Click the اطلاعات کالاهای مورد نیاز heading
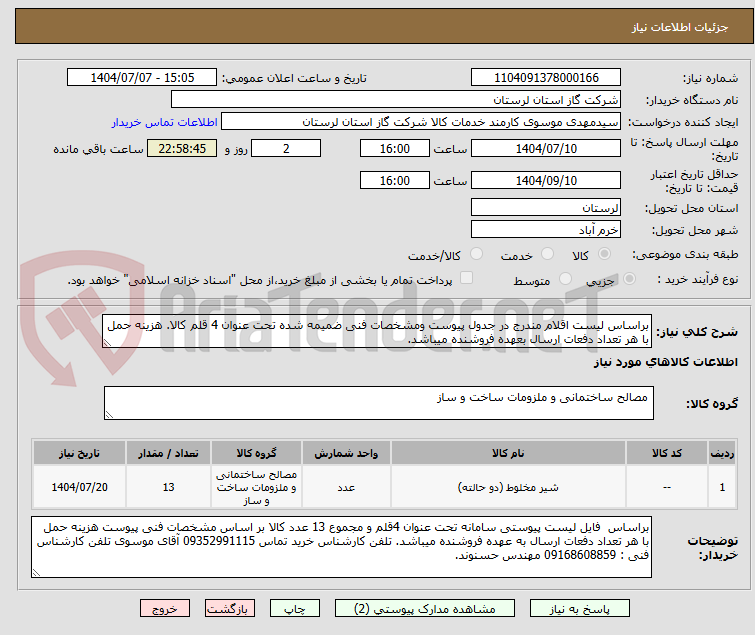 coord(666,362)
